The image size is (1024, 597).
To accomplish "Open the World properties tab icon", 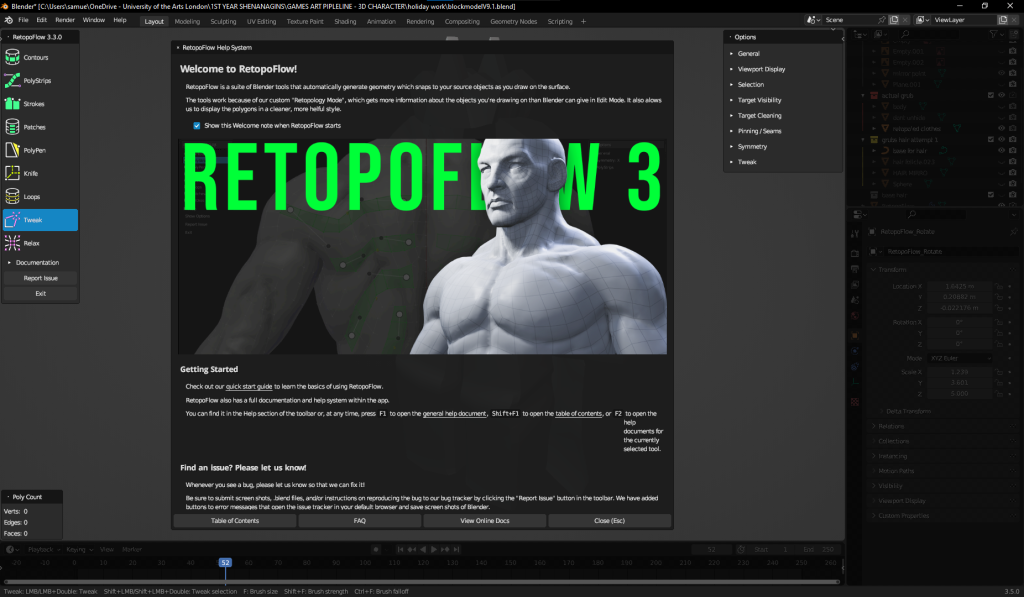I will tap(855, 316).
